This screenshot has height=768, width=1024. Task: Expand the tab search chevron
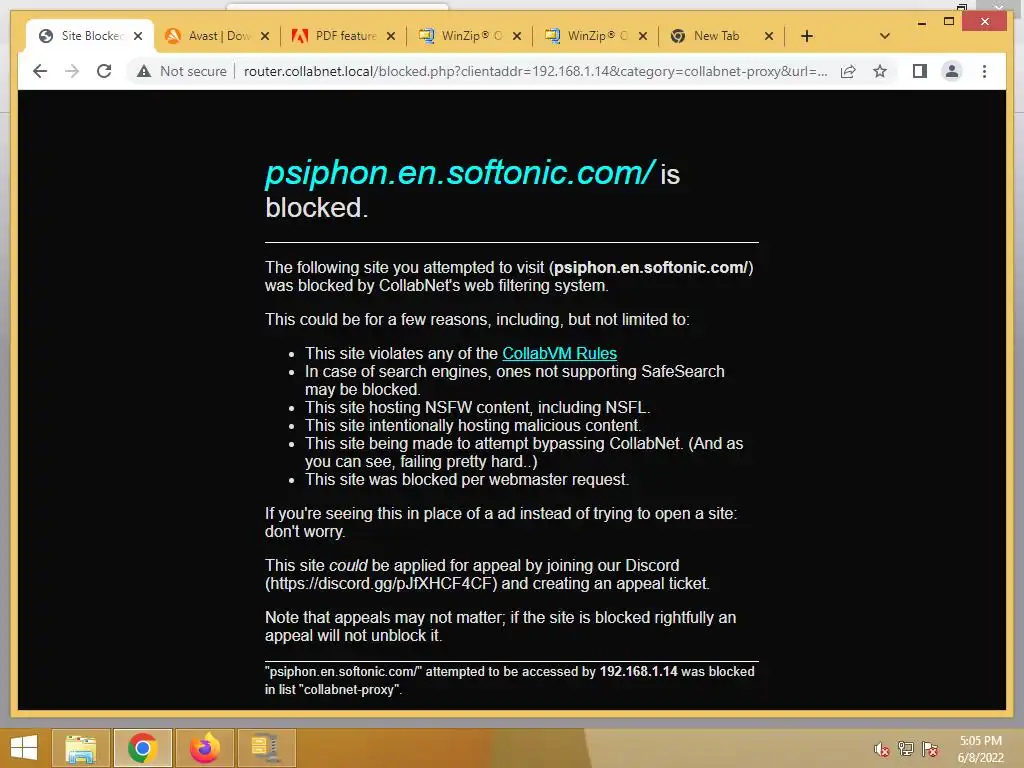(x=884, y=36)
